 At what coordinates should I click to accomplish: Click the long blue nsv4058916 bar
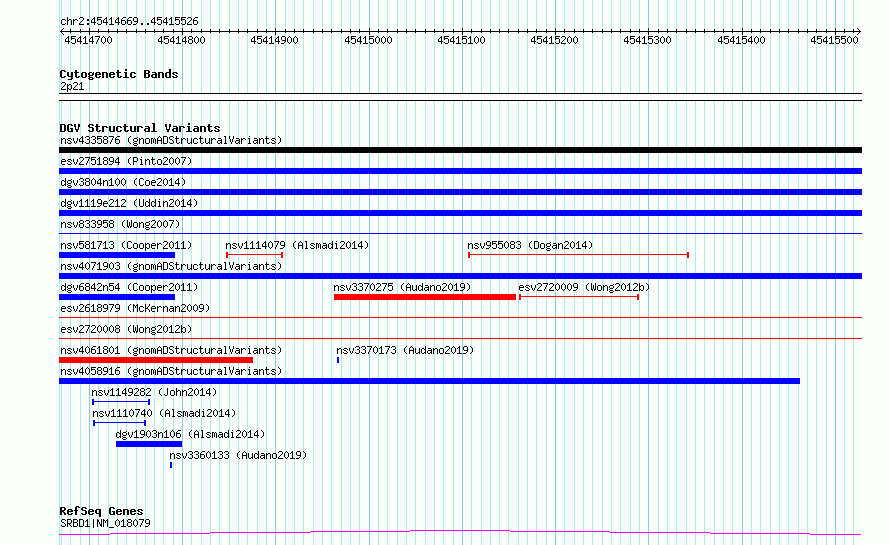point(430,381)
